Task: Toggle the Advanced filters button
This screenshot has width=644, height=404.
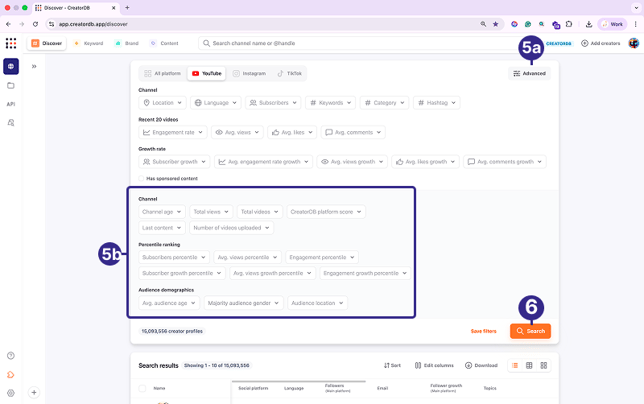Action: point(529,73)
